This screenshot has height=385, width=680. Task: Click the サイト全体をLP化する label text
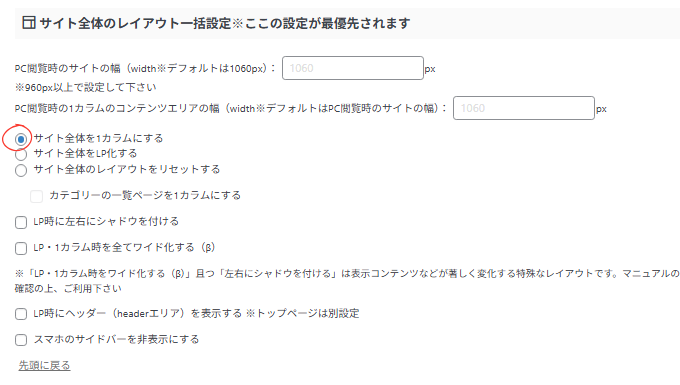click(x=85, y=153)
